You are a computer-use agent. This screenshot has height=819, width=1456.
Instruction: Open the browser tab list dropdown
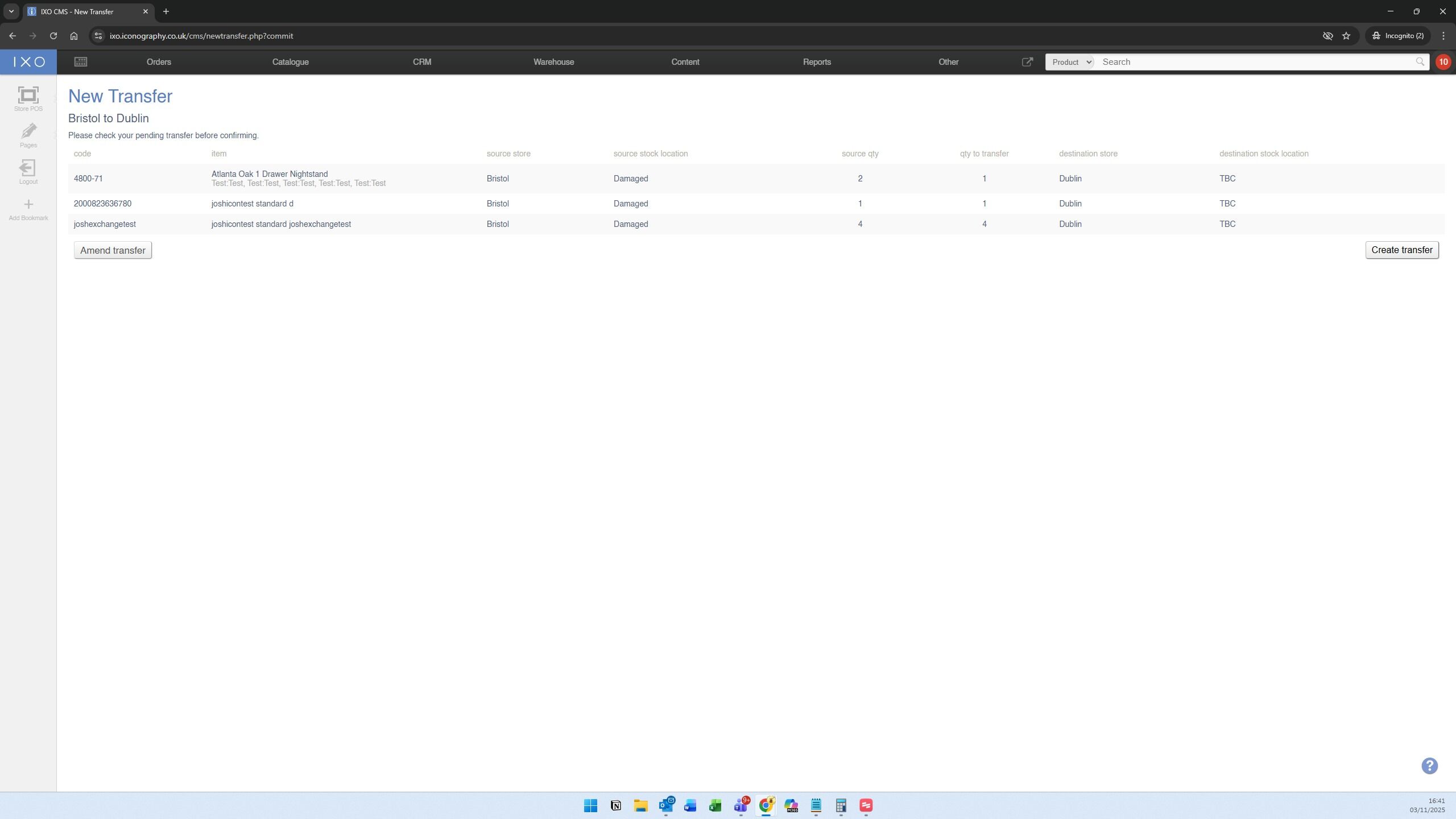[x=11, y=11]
